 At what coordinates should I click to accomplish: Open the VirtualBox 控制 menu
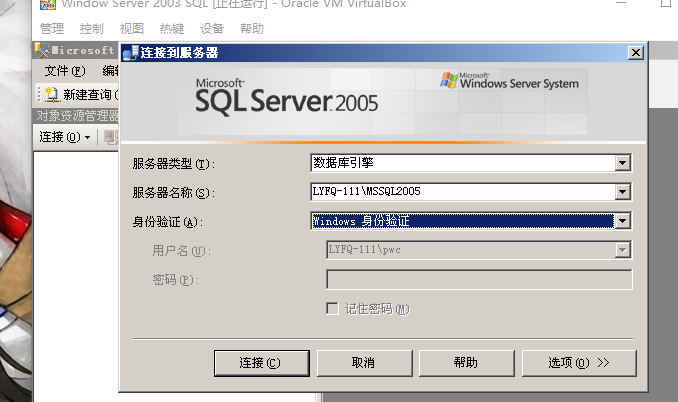pos(92,29)
